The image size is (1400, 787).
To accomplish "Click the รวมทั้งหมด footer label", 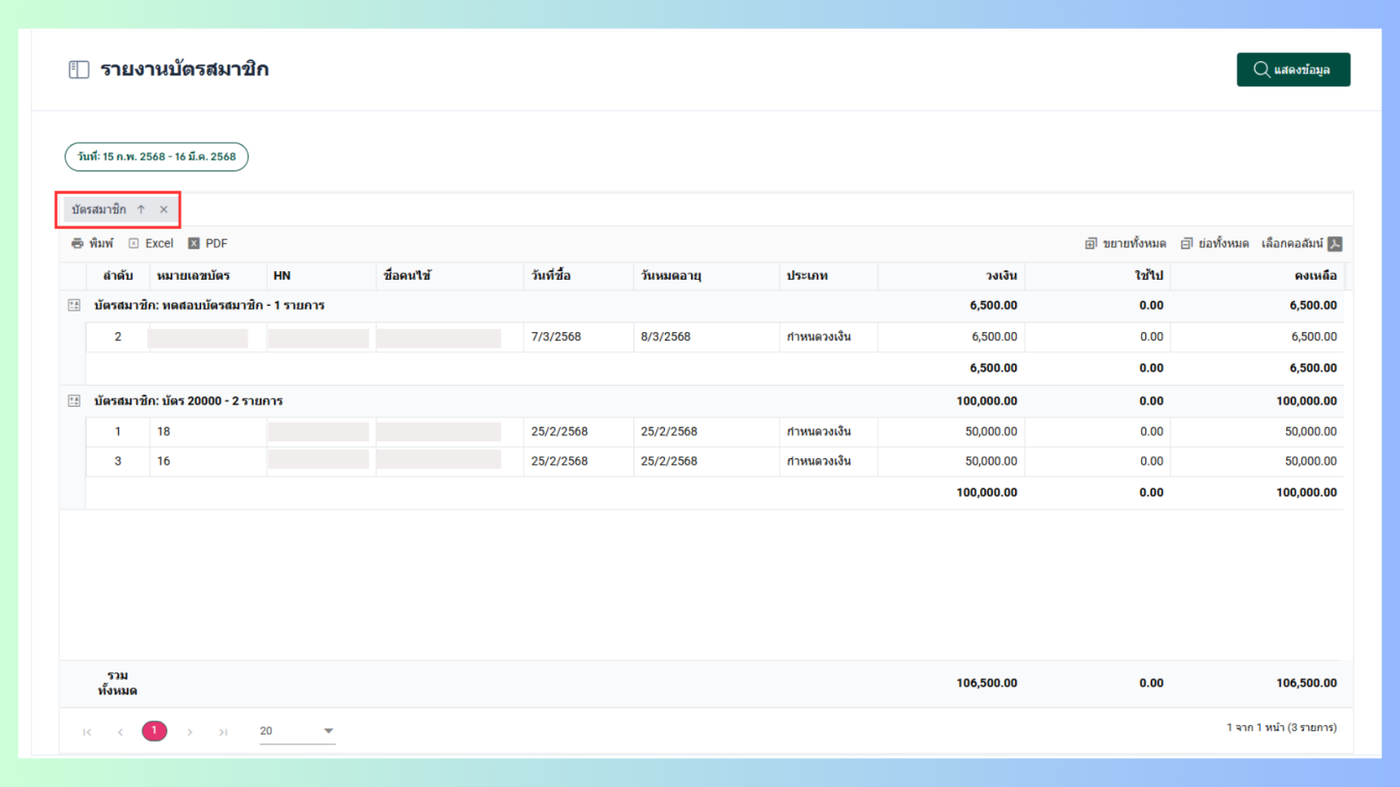I will 117,684.
